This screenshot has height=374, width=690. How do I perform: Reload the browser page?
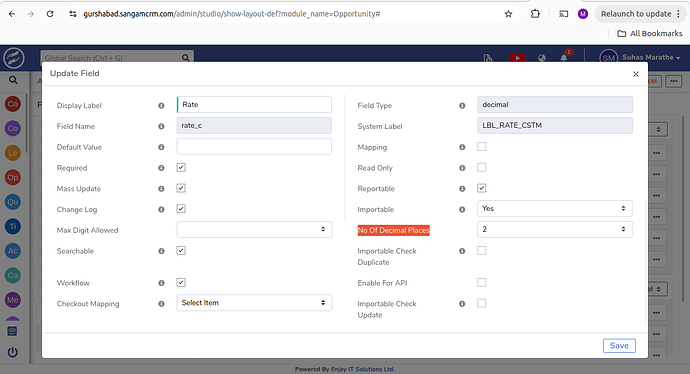50,14
